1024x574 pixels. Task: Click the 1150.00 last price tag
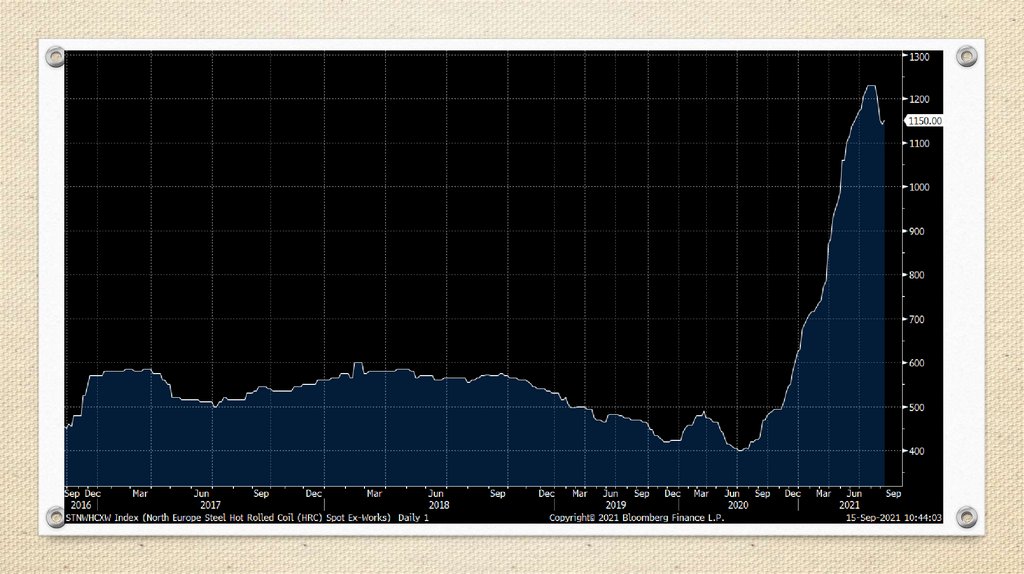point(923,121)
